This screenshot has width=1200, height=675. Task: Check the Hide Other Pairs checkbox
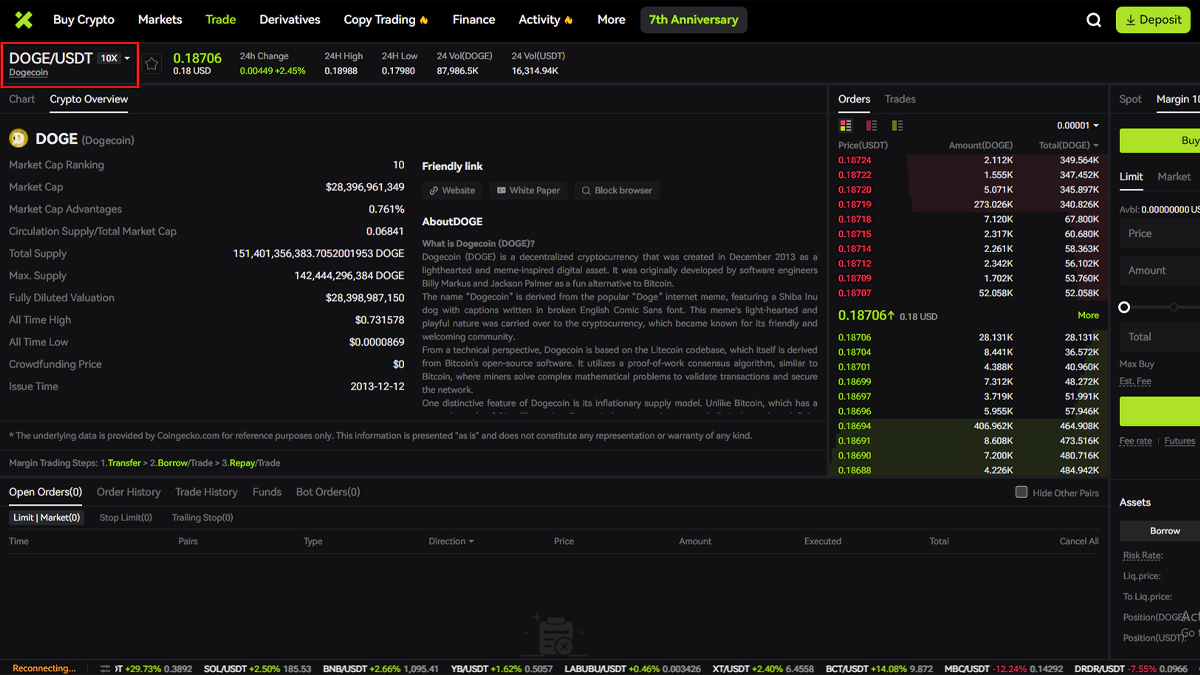pos(1021,492)
